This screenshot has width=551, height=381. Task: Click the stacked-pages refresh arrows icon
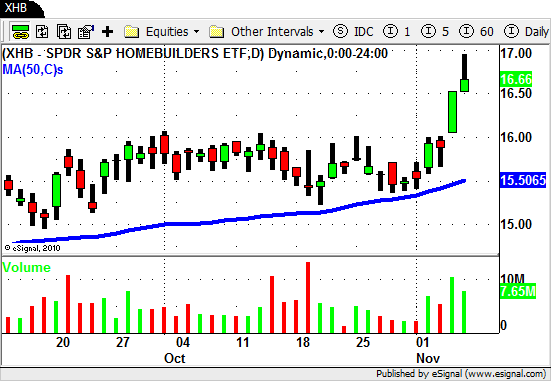(x=64, y=32)
